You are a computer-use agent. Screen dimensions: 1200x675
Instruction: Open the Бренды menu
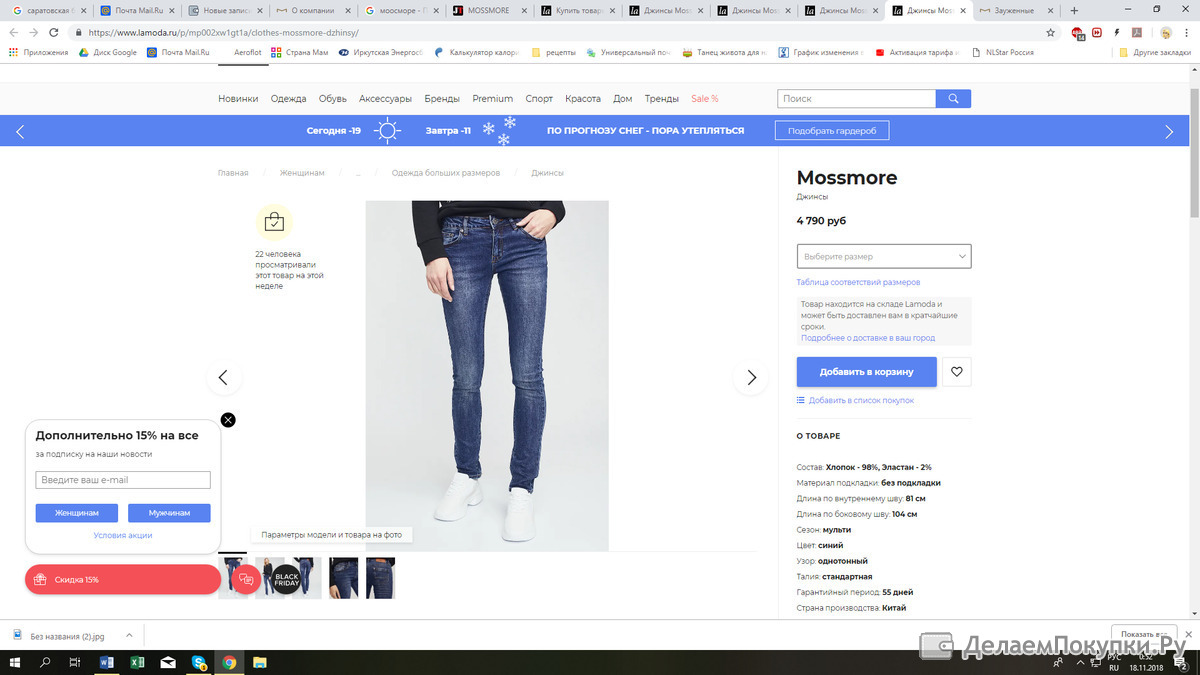442,99
